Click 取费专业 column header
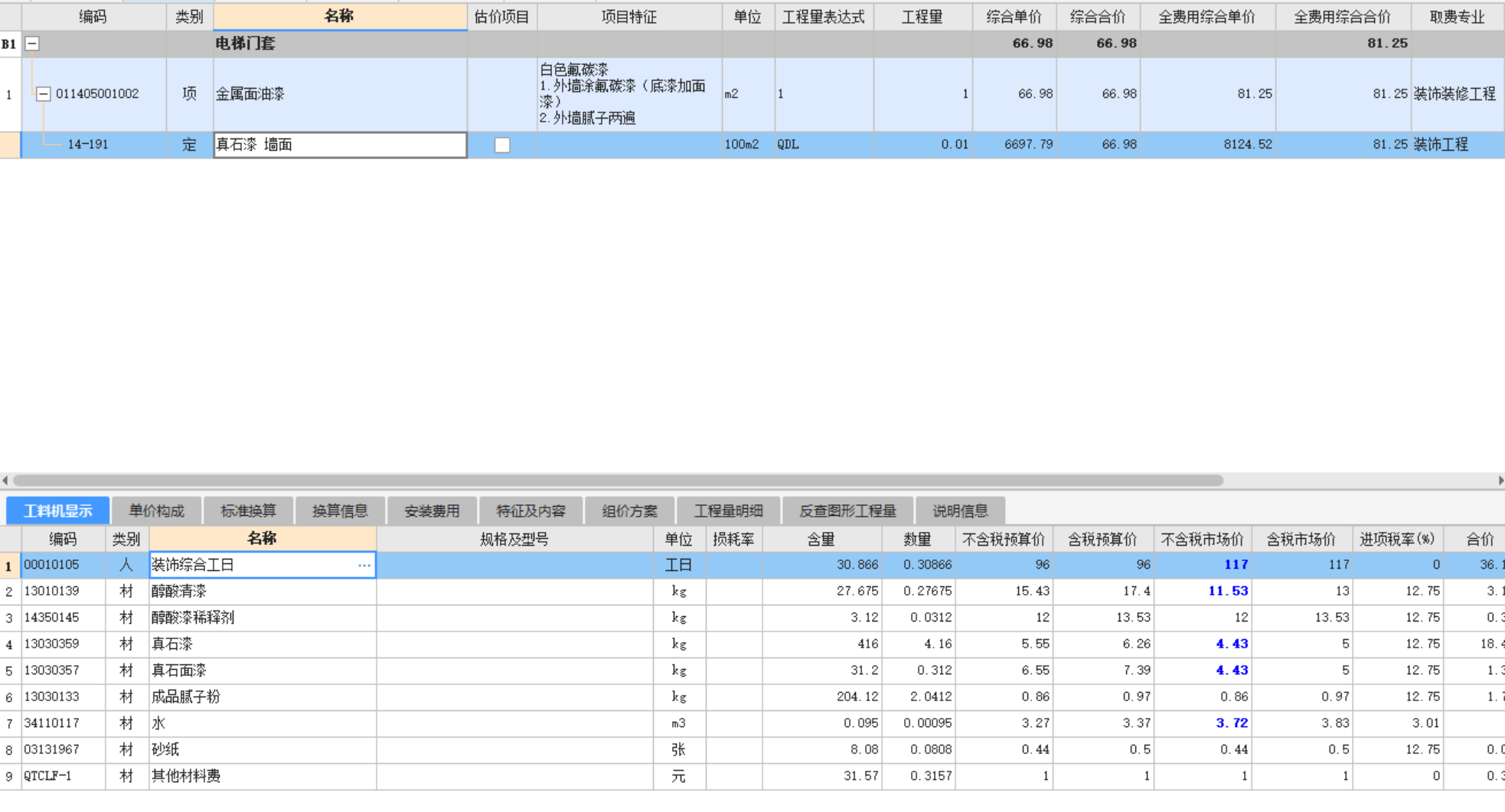Viewport: 1505px width, 812px height. 1458,17
